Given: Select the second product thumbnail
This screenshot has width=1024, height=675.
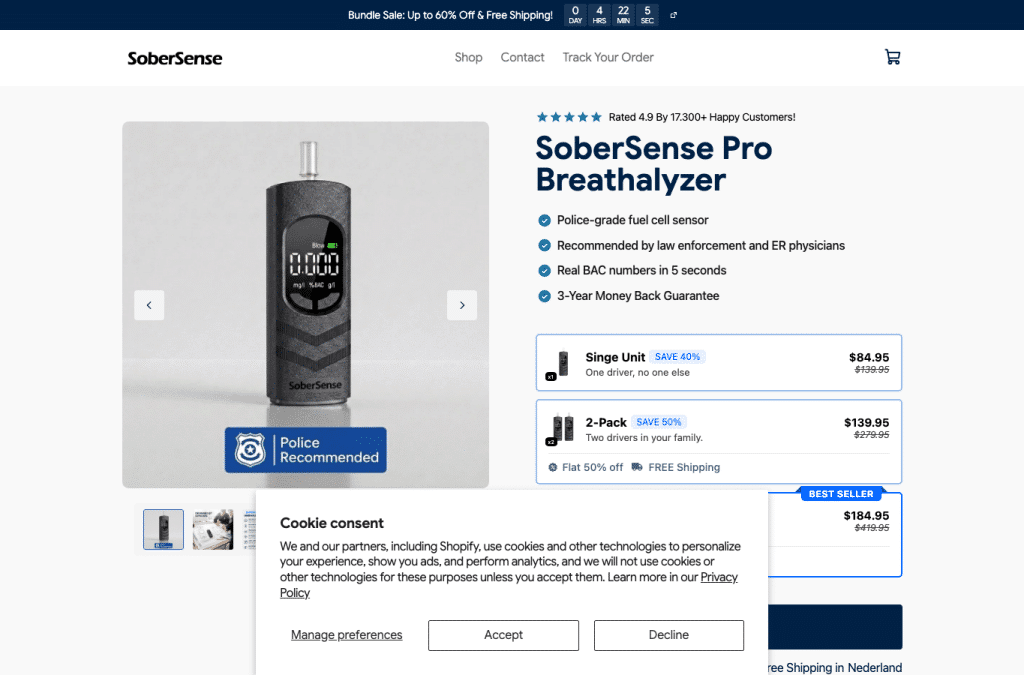Looking at the screenshot, I should click(213, 529).
